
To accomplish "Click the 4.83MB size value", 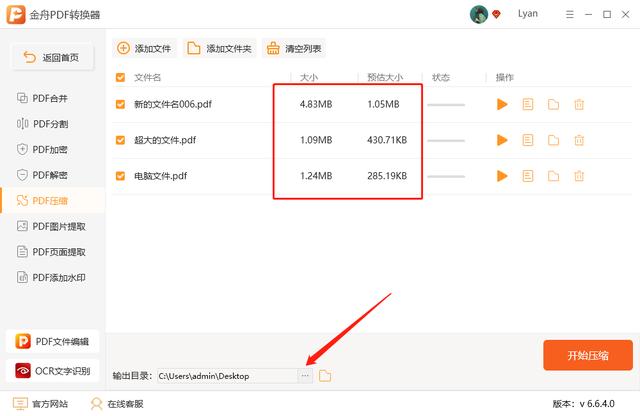I will coord(316,105).
